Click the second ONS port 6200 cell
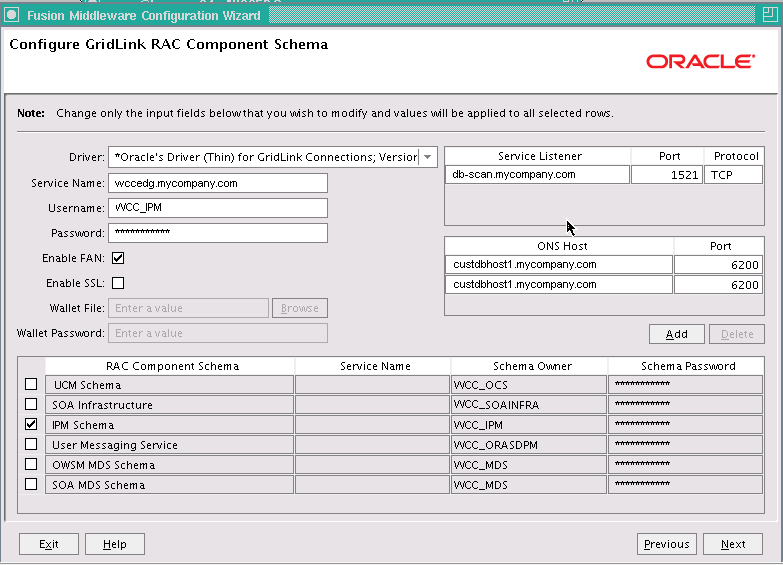The height and width of the screenshot is (565, 783). coord(719,285)
